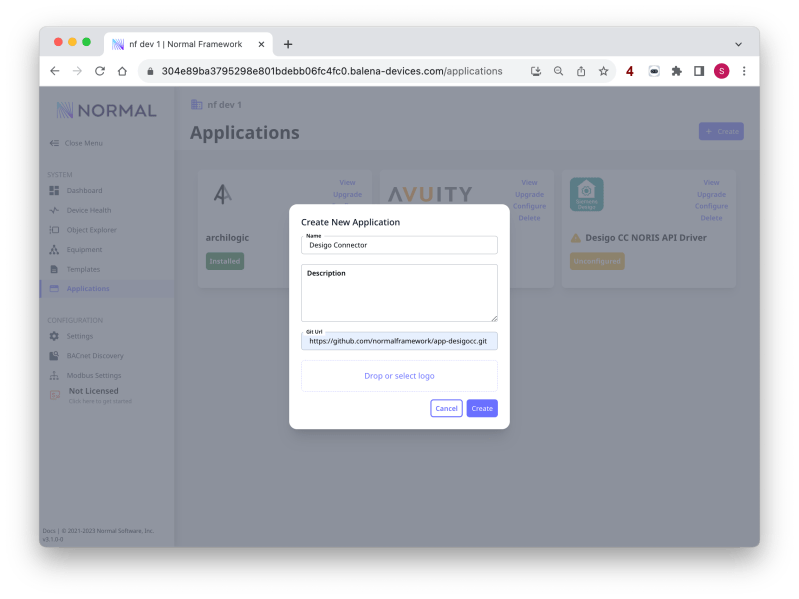This screenshot has height=599, width=799.
Task: Open Object Explorer in the sidebar
Action: [91, 230]
